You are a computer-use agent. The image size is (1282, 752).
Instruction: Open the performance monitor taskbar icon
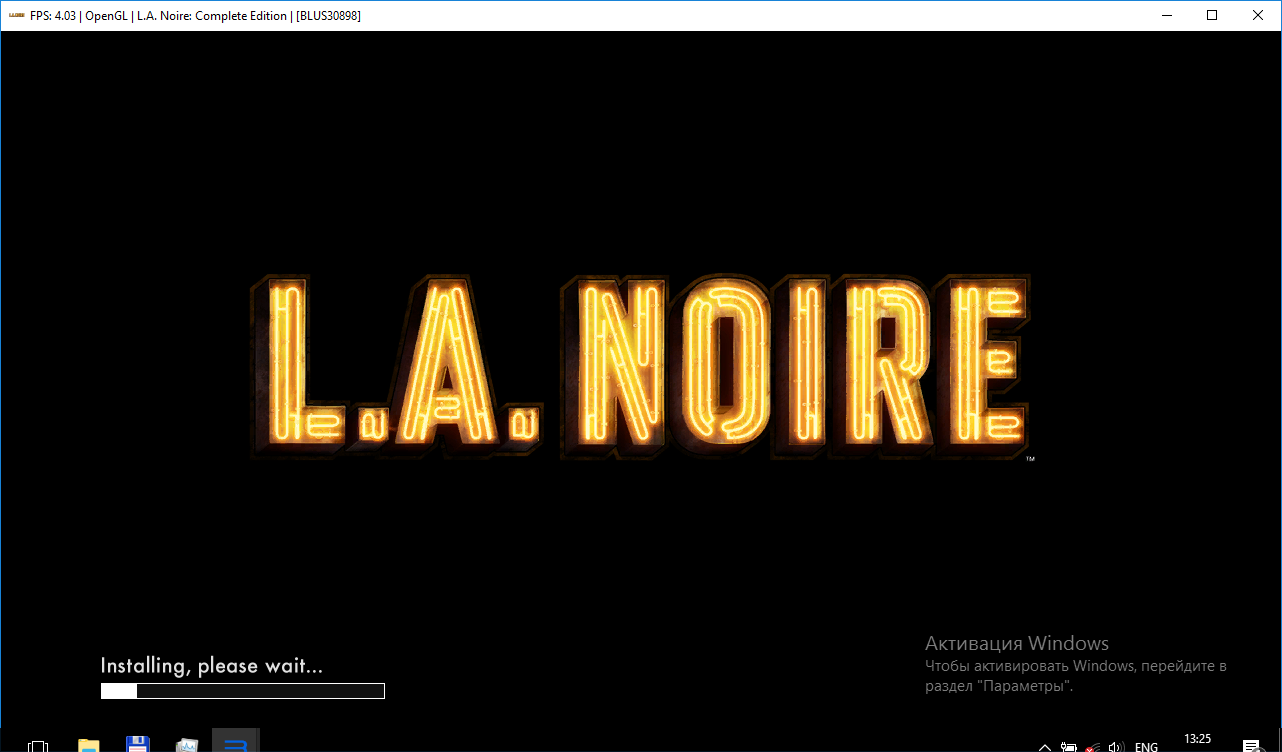(187, 744)
